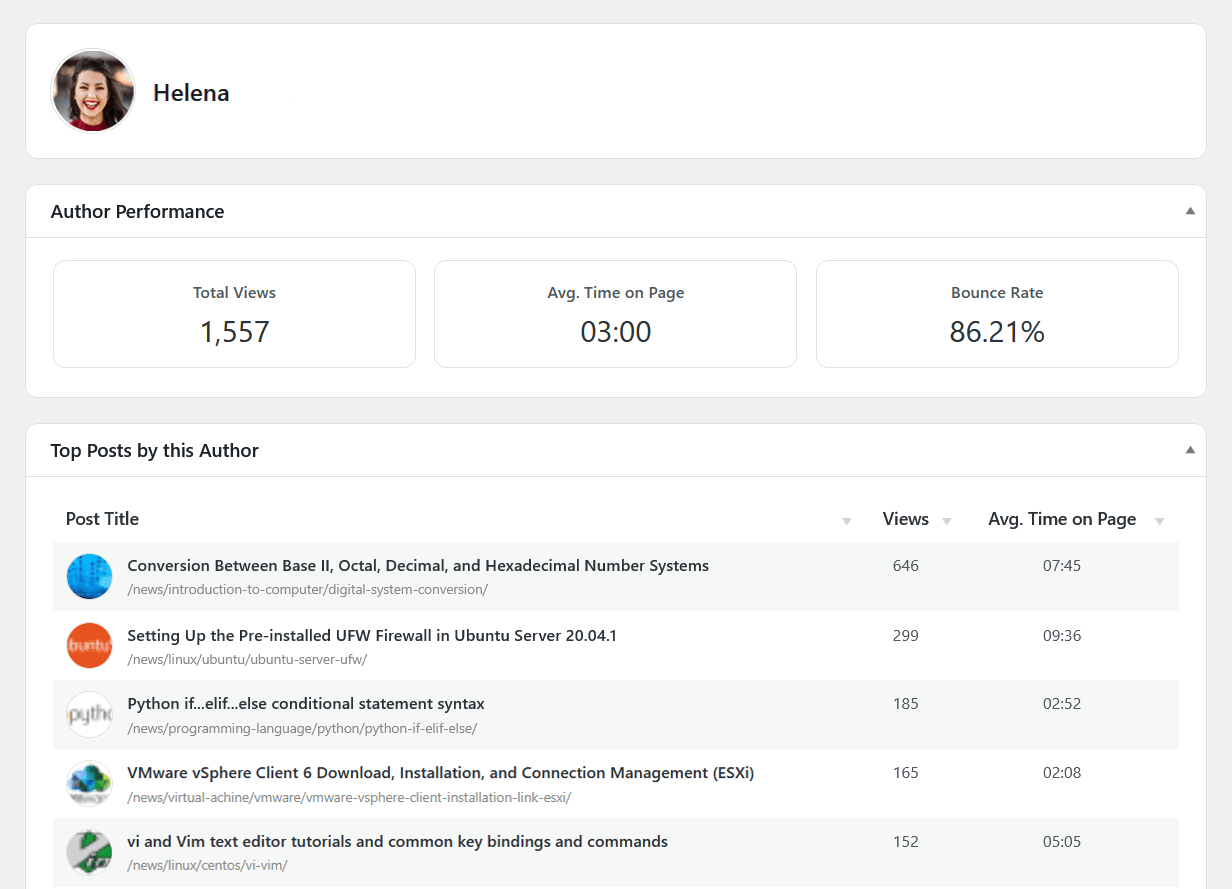Viewport: 1232px width, 889px height.
Task: Open the Views column sort dropdown
Action: click(x=944, y=521)
